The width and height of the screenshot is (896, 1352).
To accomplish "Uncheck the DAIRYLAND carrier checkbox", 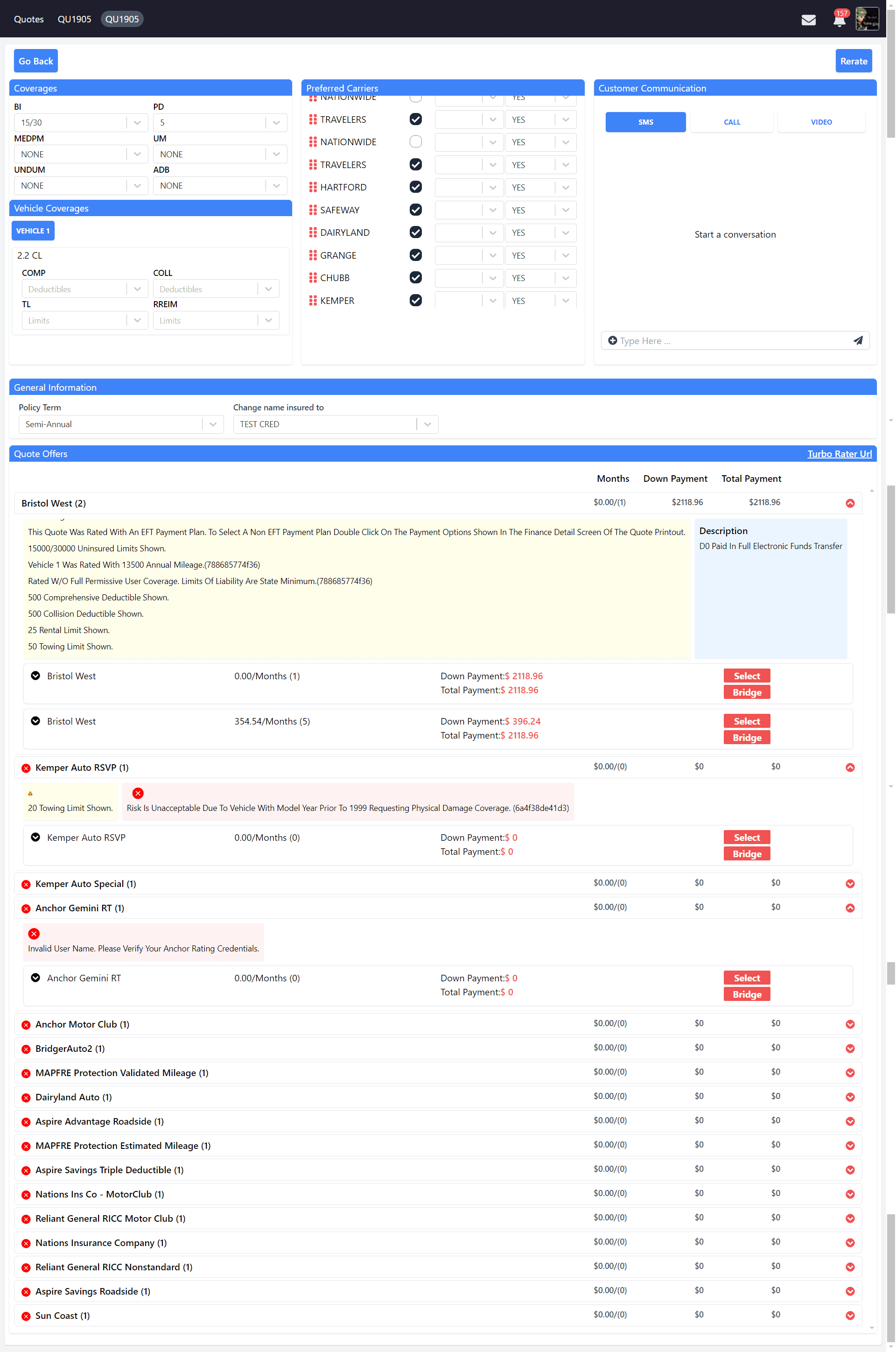I will point(415,232).
